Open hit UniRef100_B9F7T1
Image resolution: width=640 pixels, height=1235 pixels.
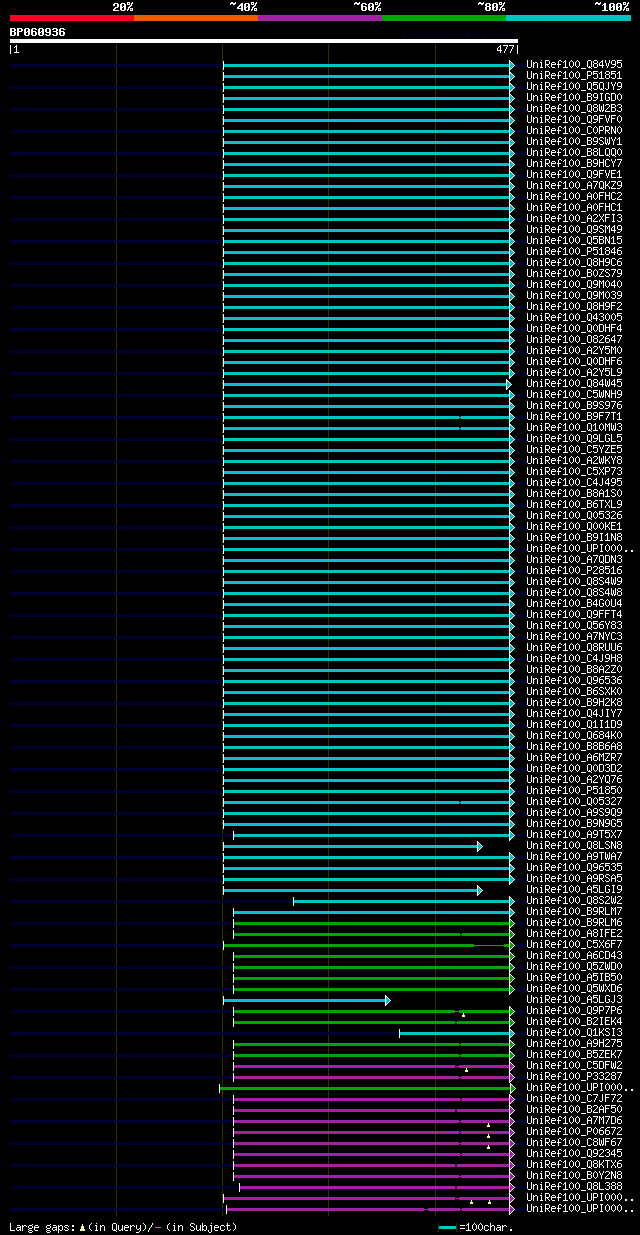point(574,416)
